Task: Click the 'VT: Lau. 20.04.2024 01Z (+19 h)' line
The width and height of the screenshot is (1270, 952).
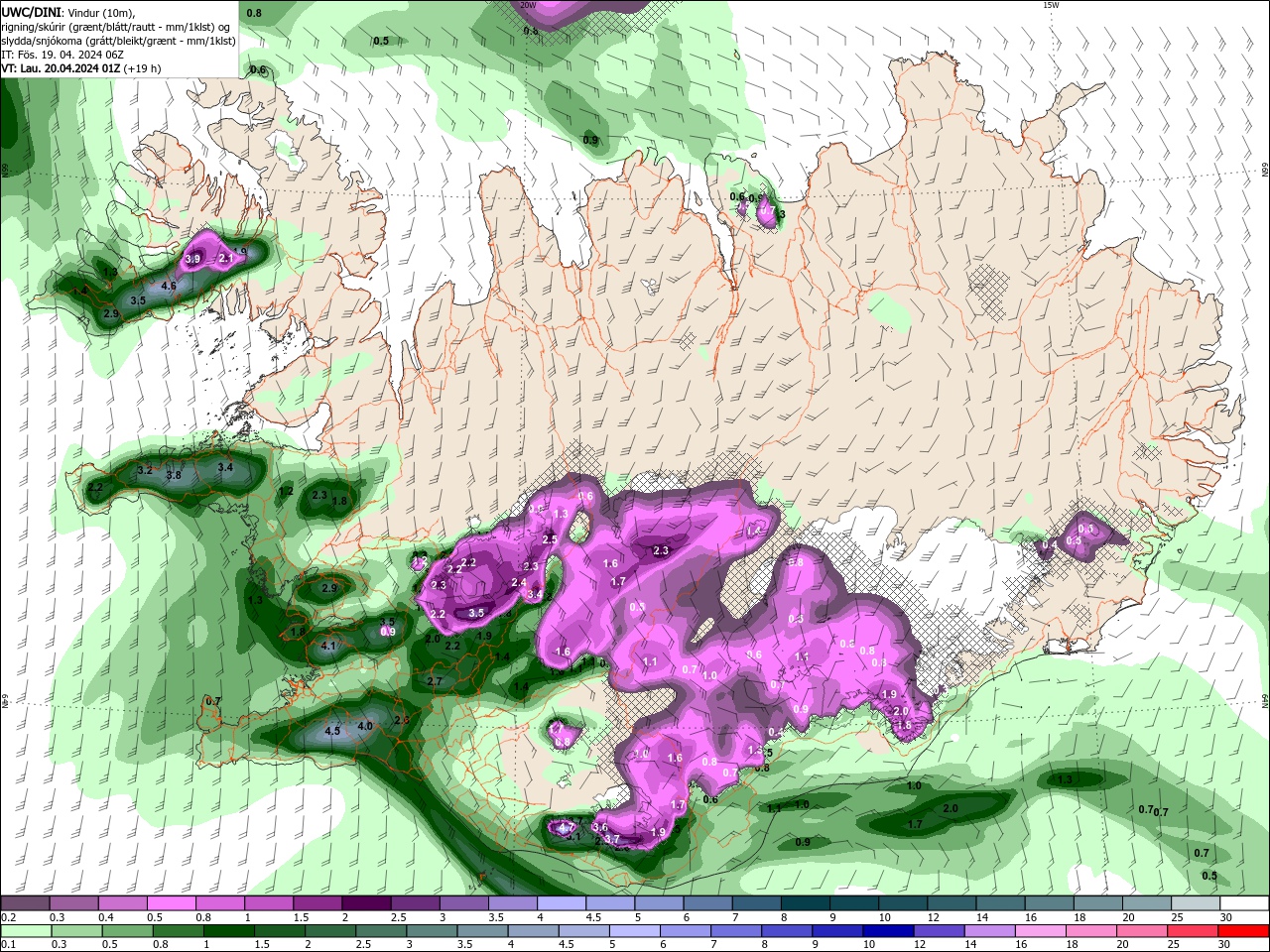Action: [x=81, y=68]
